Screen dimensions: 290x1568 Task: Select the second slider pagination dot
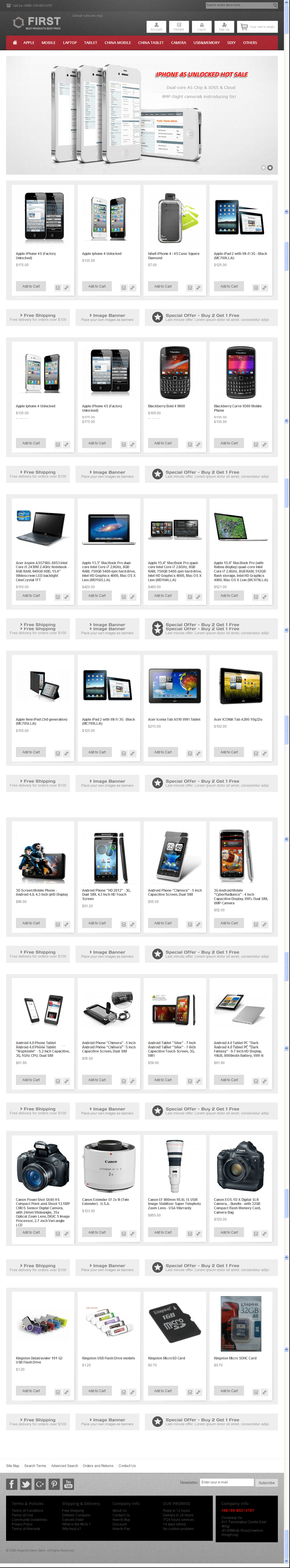[x=270, y=168]
